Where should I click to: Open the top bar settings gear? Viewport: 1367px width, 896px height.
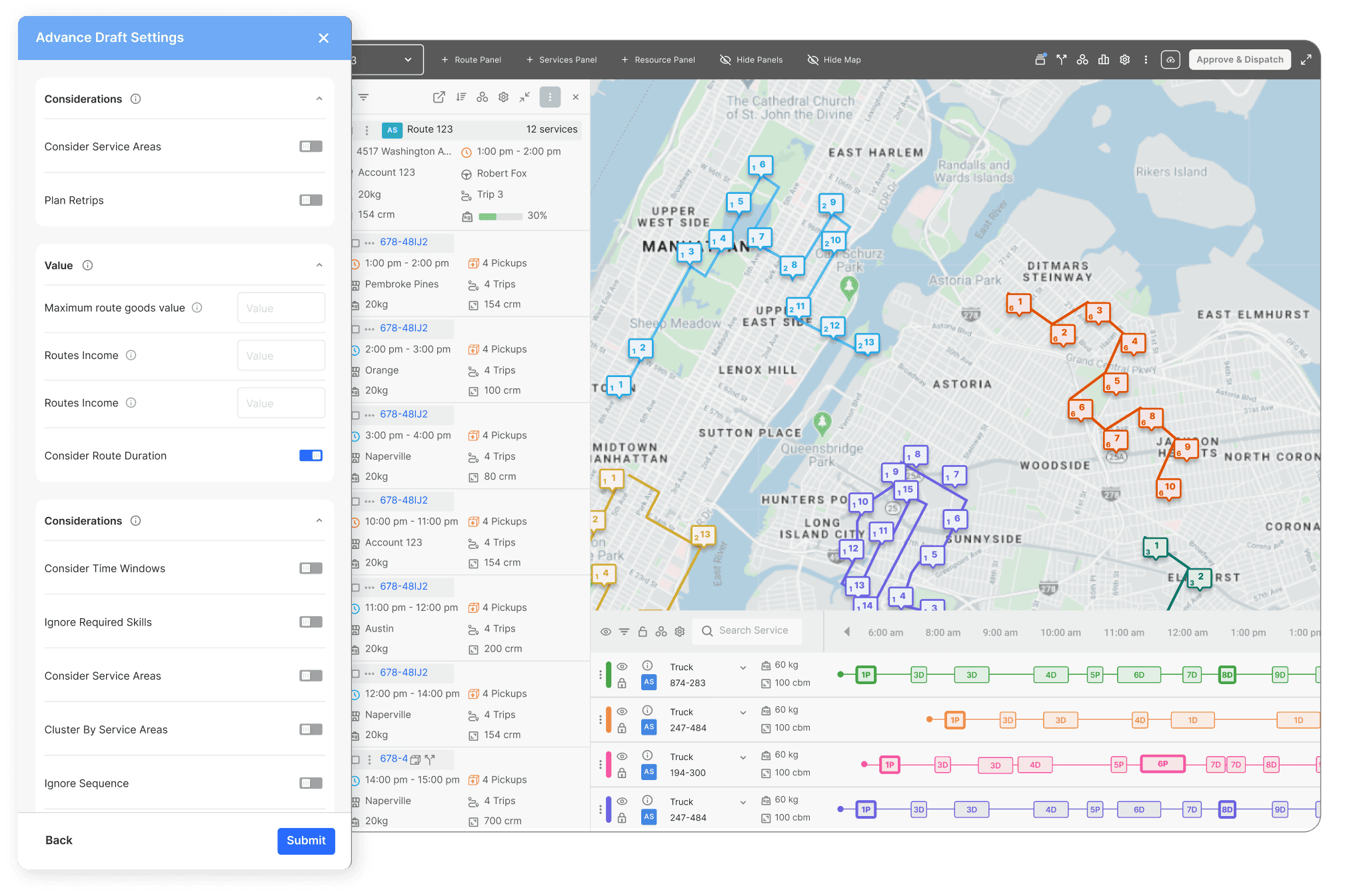tap(1124, 60)
